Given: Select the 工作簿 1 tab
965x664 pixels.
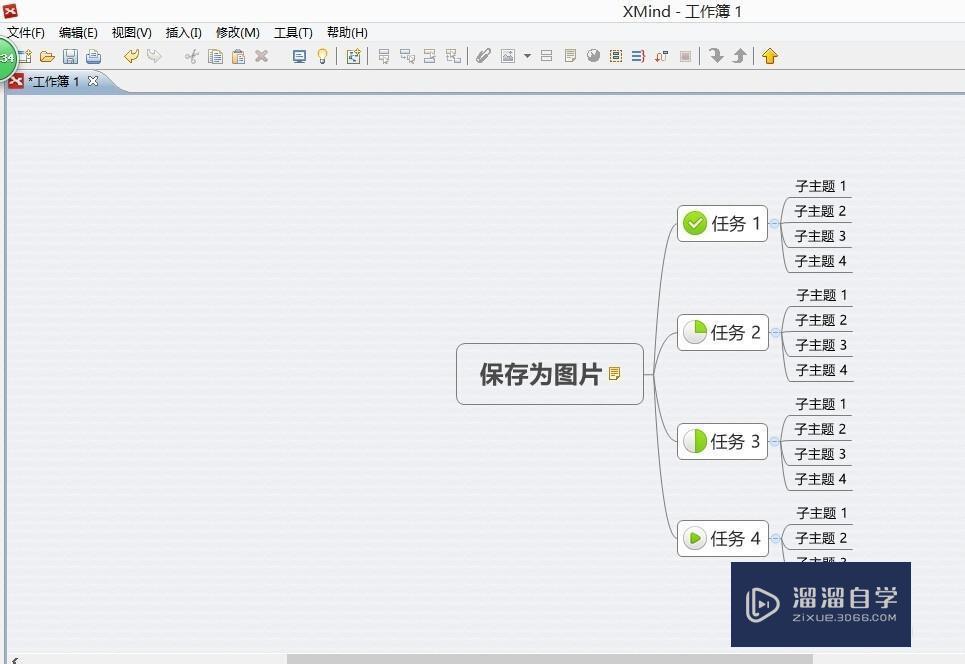Looking at the screenshot, I should tap(52, 81).
